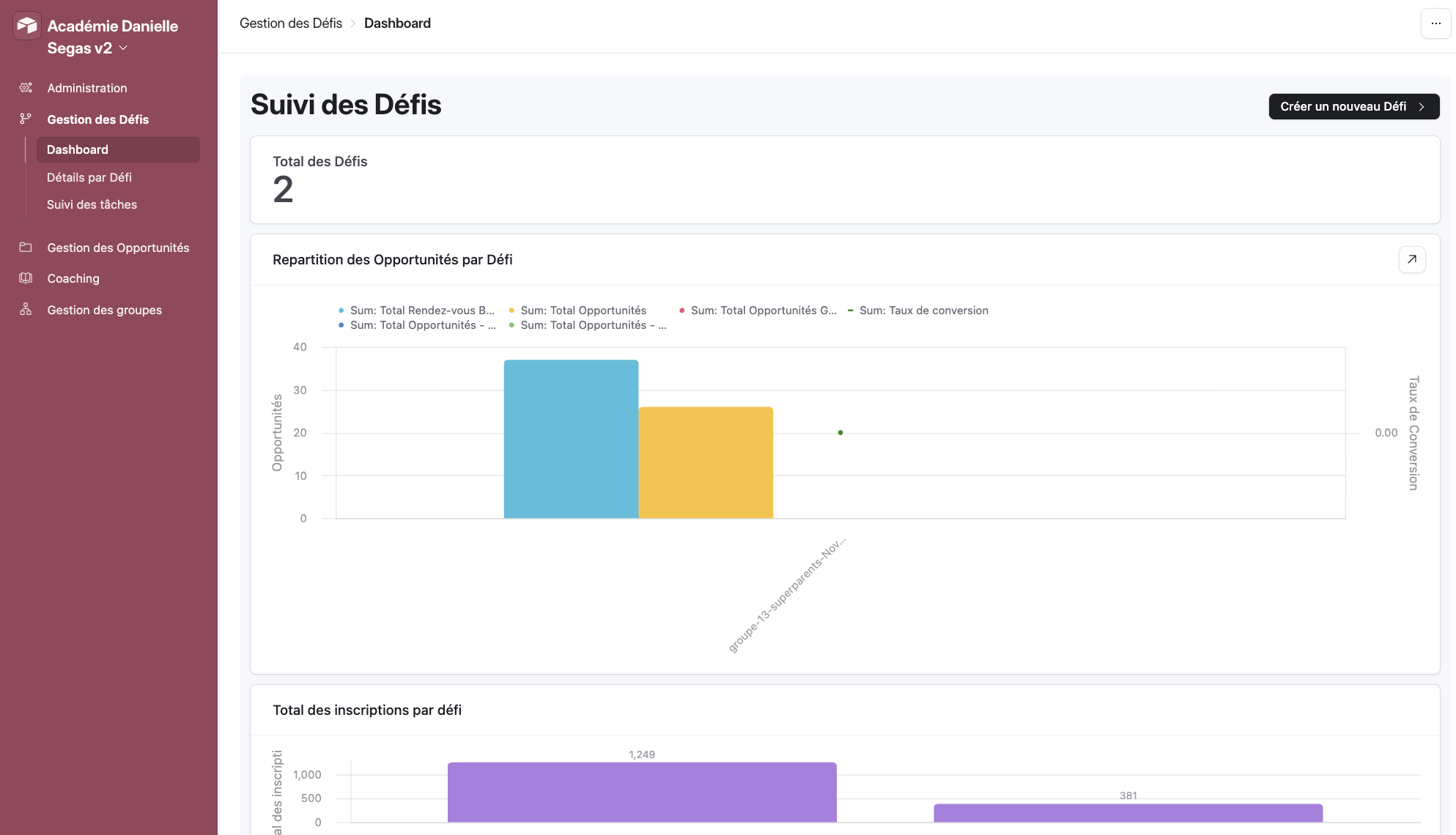Select Détails par Défi in the sidebar
Screen dimensions: 1456x835
89,177
